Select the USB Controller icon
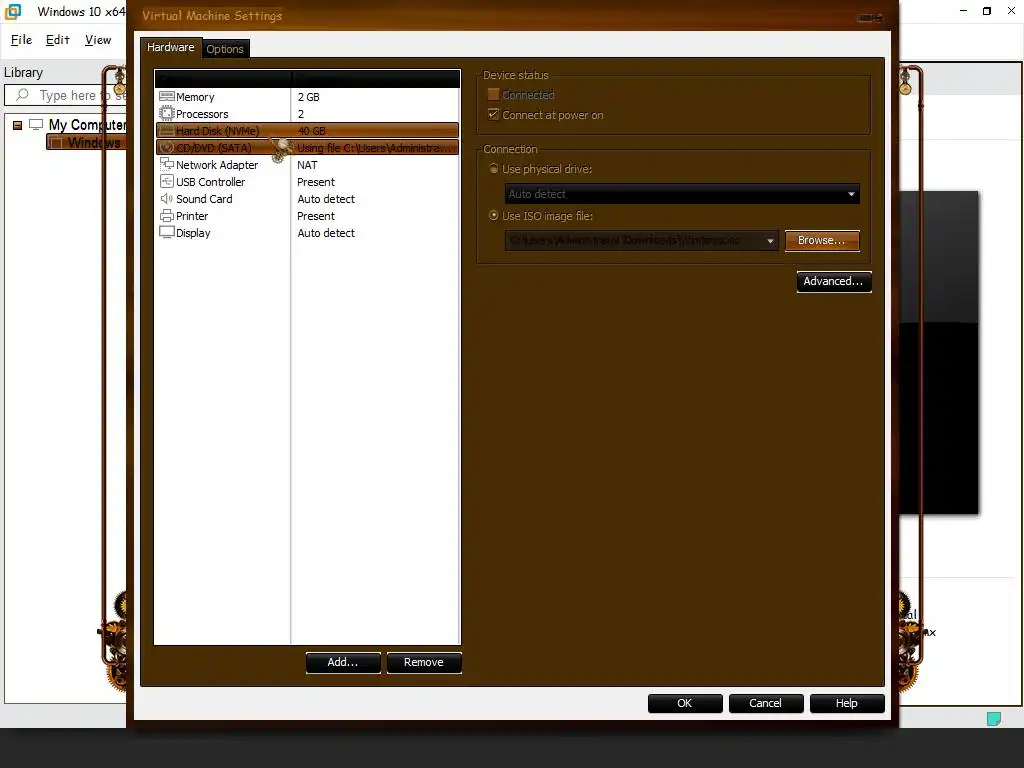Screen dimensions: 1024x768 point(167,182)
